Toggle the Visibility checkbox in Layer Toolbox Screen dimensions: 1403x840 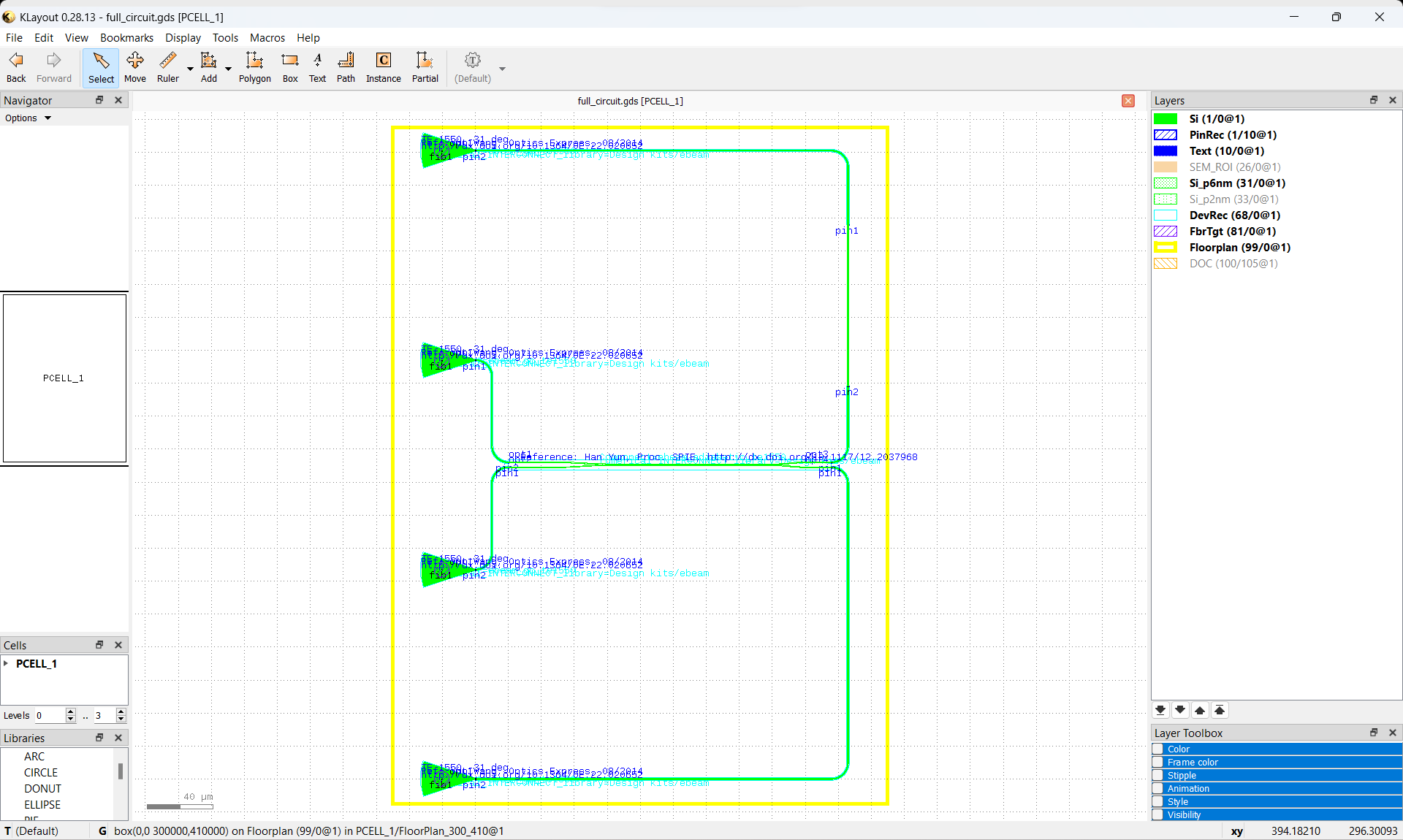click(1158, 814)
